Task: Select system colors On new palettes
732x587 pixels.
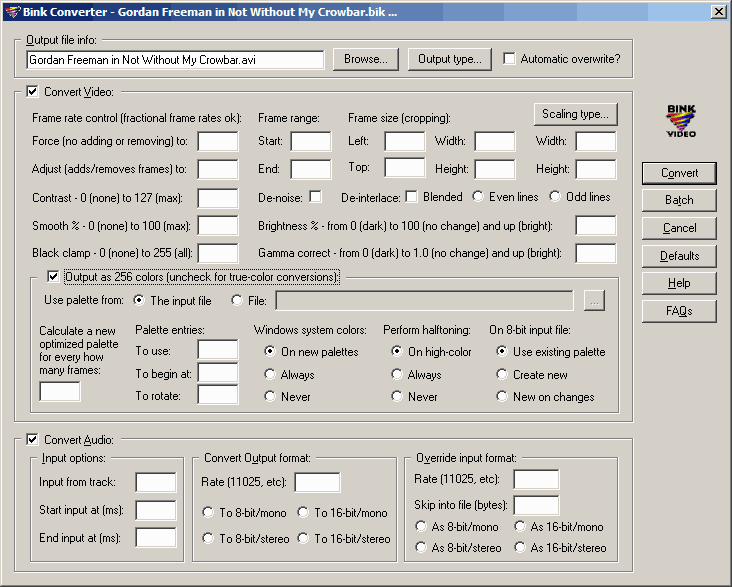Action: click(x=270, y=351)
